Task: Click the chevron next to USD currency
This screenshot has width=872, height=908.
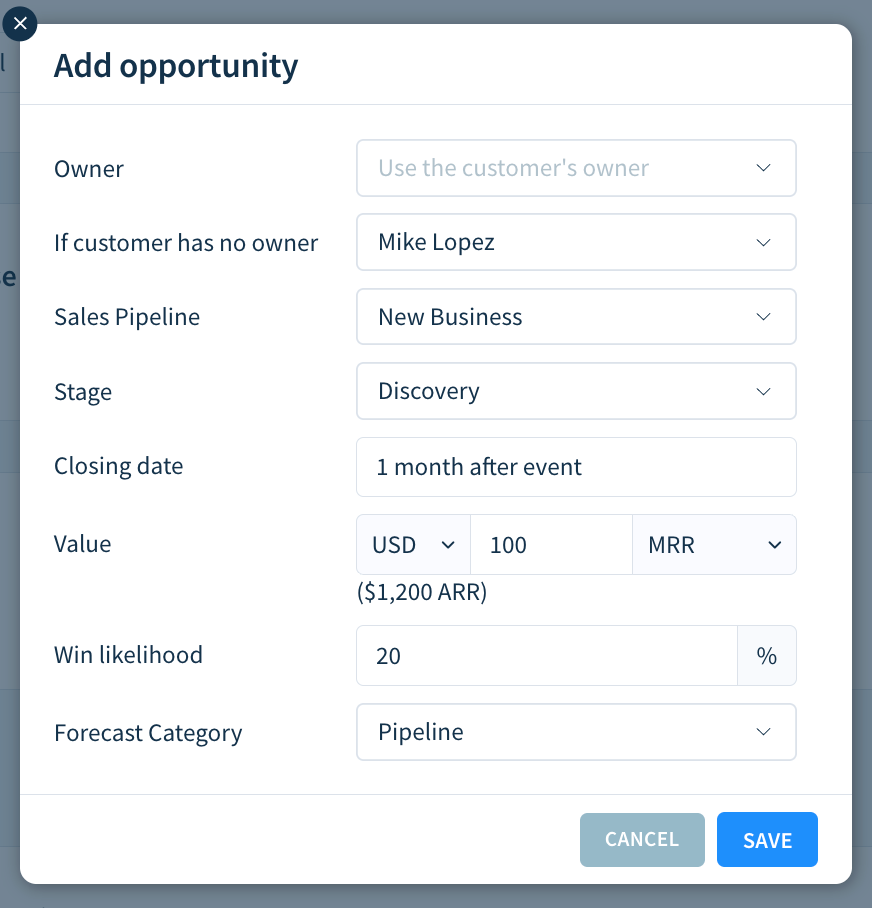Action: [x=450, y=544]
